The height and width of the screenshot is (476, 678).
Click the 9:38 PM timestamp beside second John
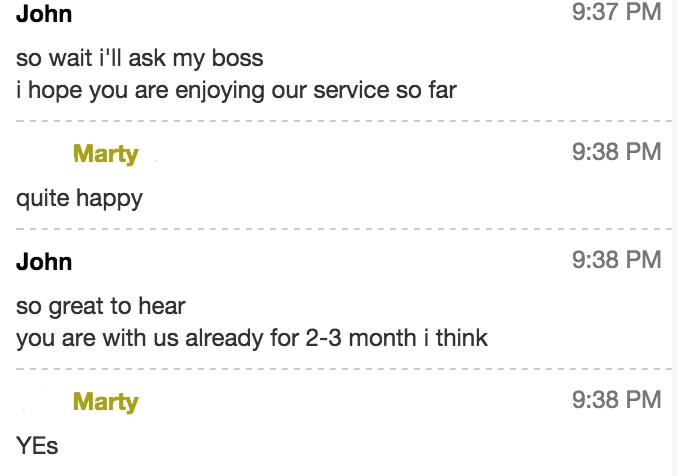(x=617, y=260)
